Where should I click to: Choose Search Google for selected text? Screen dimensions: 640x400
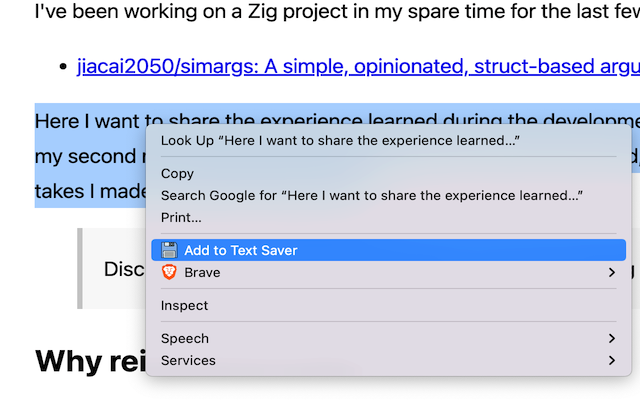click(371, 195)
